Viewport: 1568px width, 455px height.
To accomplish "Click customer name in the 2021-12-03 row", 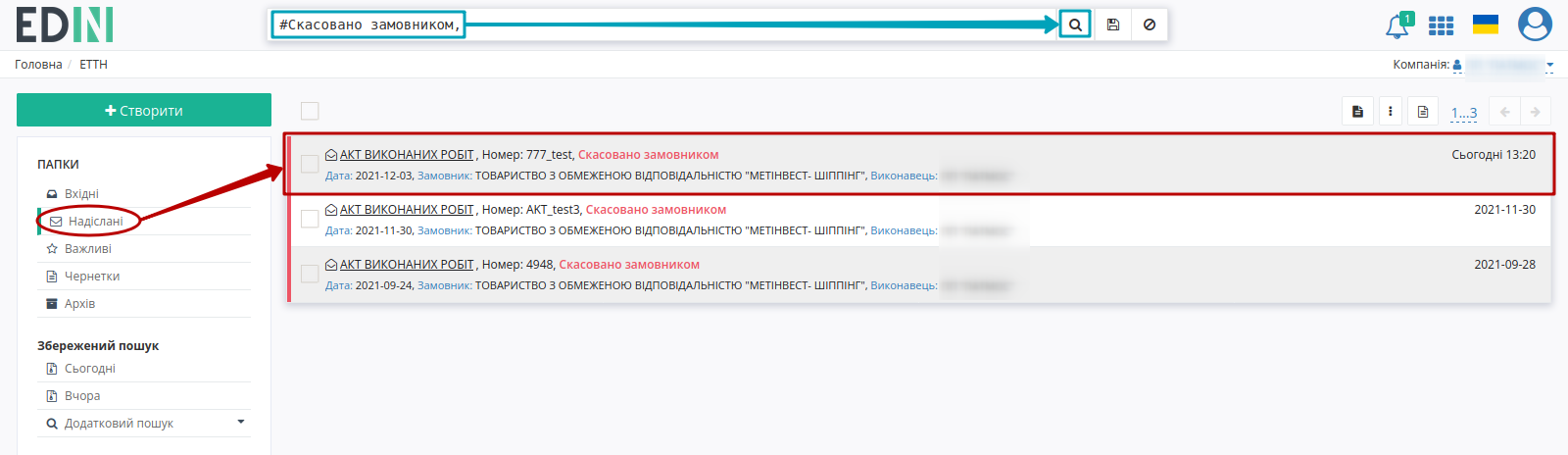I will point(669,177).
